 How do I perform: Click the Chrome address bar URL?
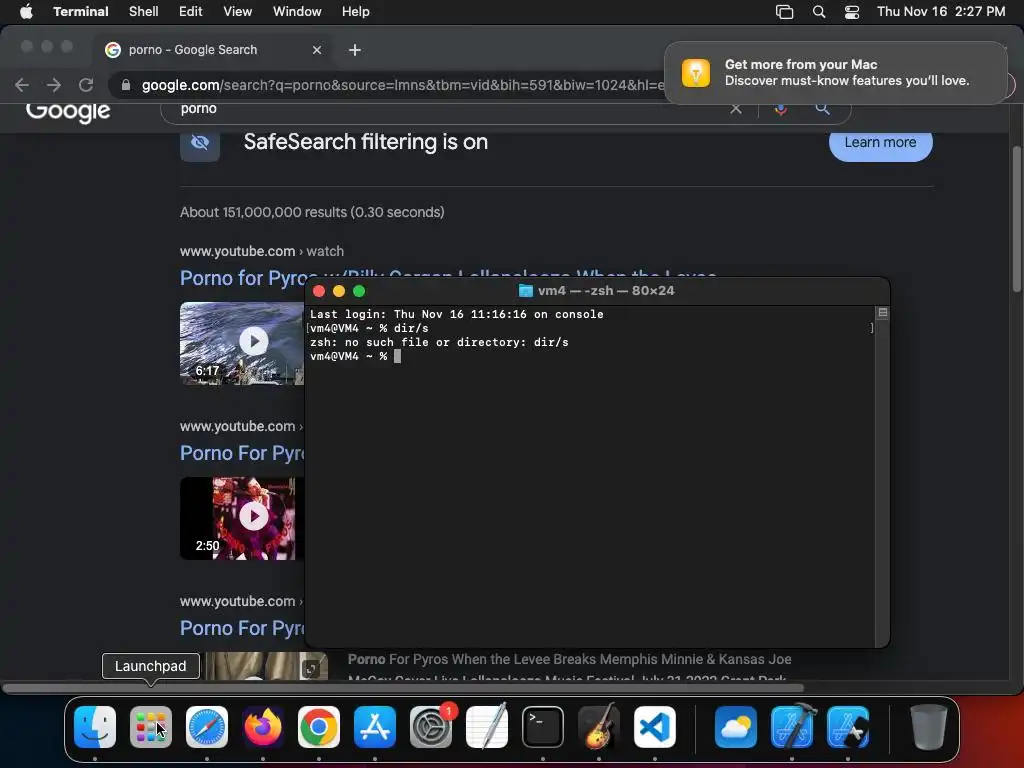(x=402, y=85)
